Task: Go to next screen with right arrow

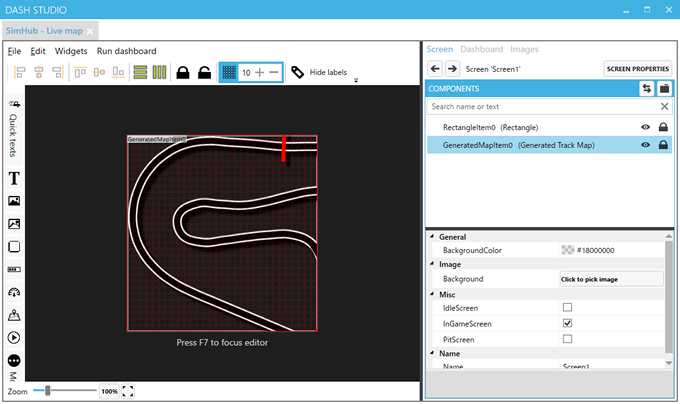Action: pyautogui.click(x=452, y=68)
